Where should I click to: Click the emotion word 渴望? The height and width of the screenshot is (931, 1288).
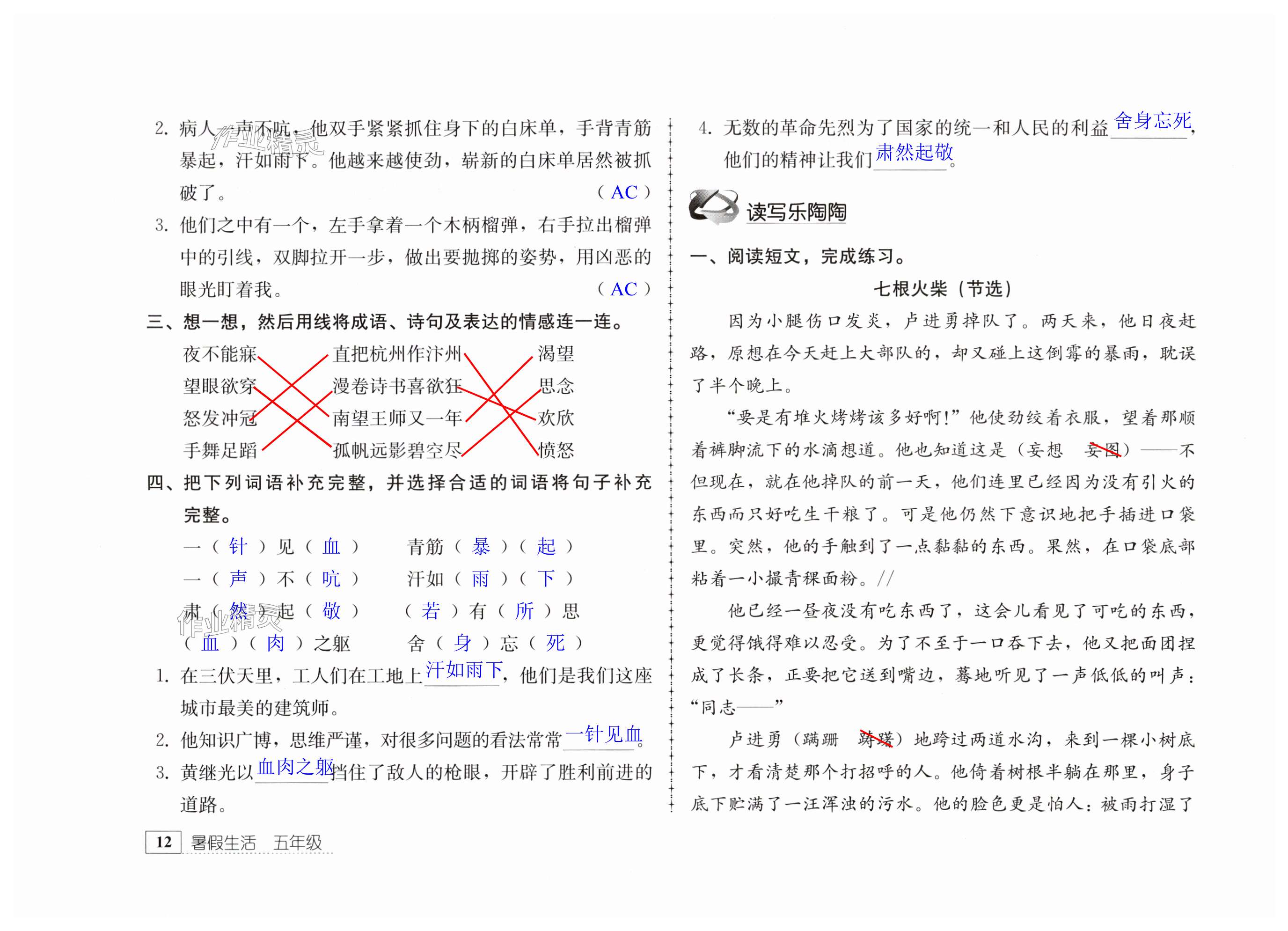point(556,354)
